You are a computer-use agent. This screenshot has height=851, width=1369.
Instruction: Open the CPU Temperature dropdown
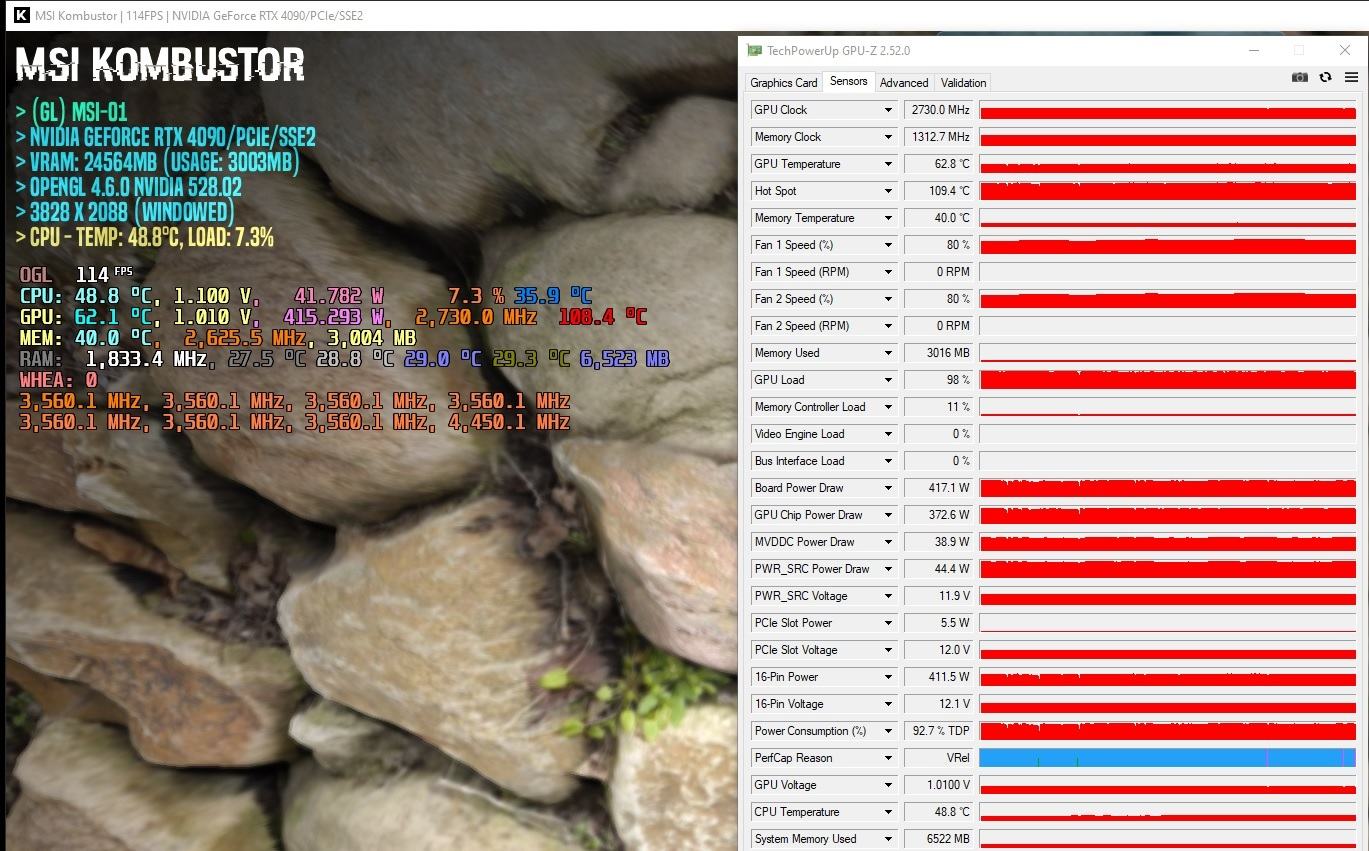tap(887, 812)
